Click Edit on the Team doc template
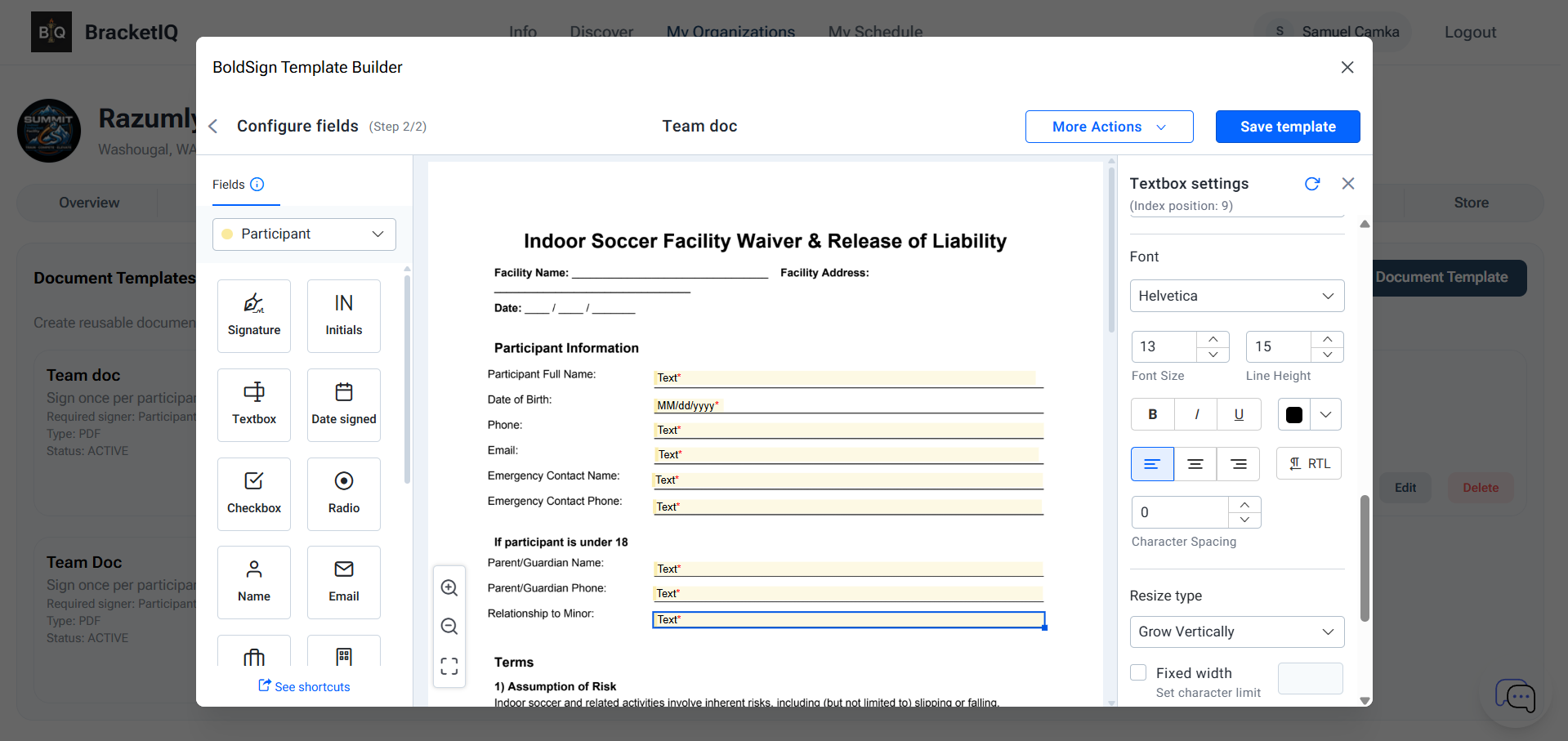The height and width of the screenshot is (741, 1568). pos(1405,488)
